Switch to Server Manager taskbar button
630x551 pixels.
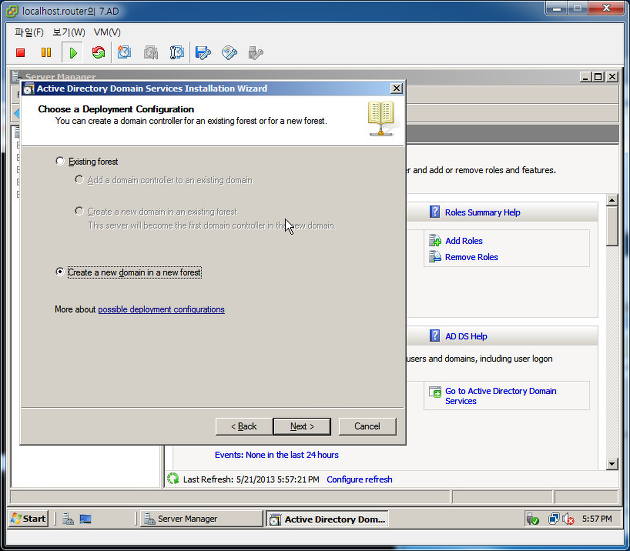click(x=201, y=519)
